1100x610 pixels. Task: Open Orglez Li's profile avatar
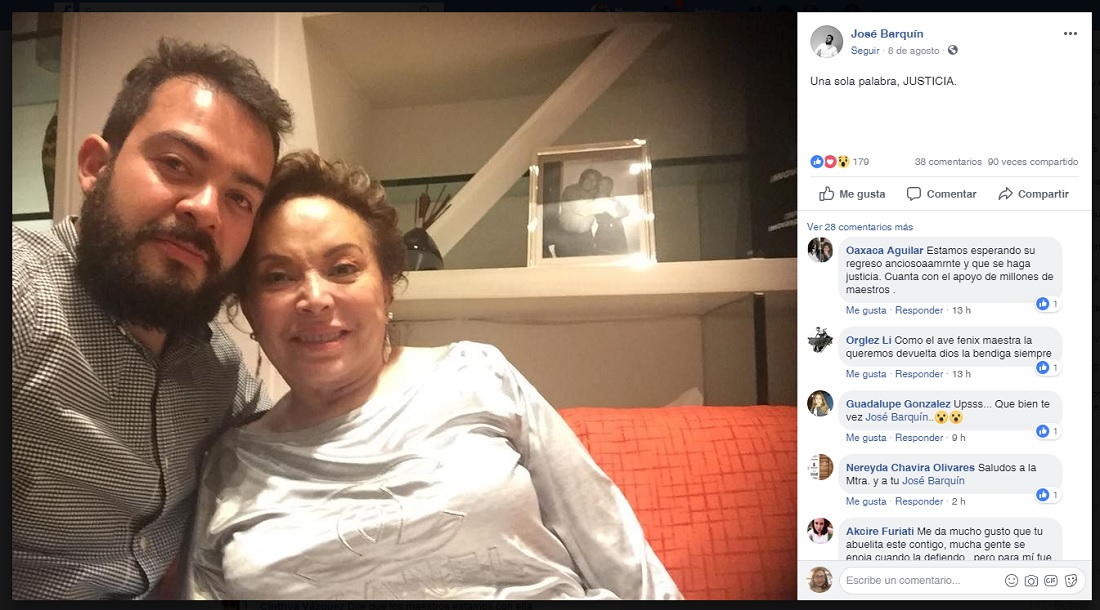click(x=820, y=340)
